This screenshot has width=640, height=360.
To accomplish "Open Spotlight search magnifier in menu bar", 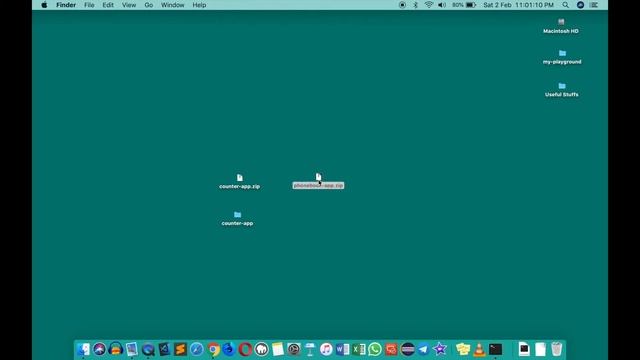I will pos(565,5).
